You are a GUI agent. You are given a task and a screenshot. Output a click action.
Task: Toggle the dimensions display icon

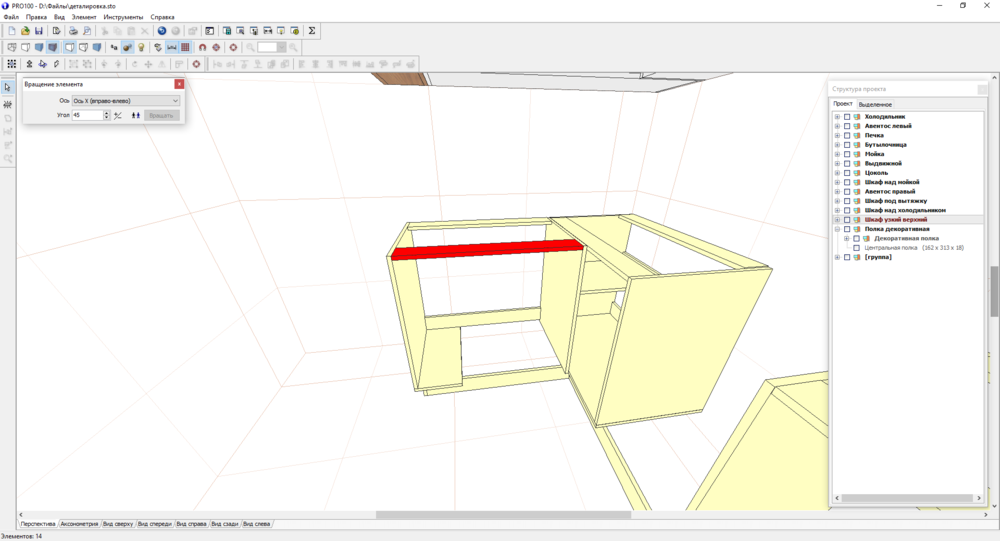pos(172,47)
